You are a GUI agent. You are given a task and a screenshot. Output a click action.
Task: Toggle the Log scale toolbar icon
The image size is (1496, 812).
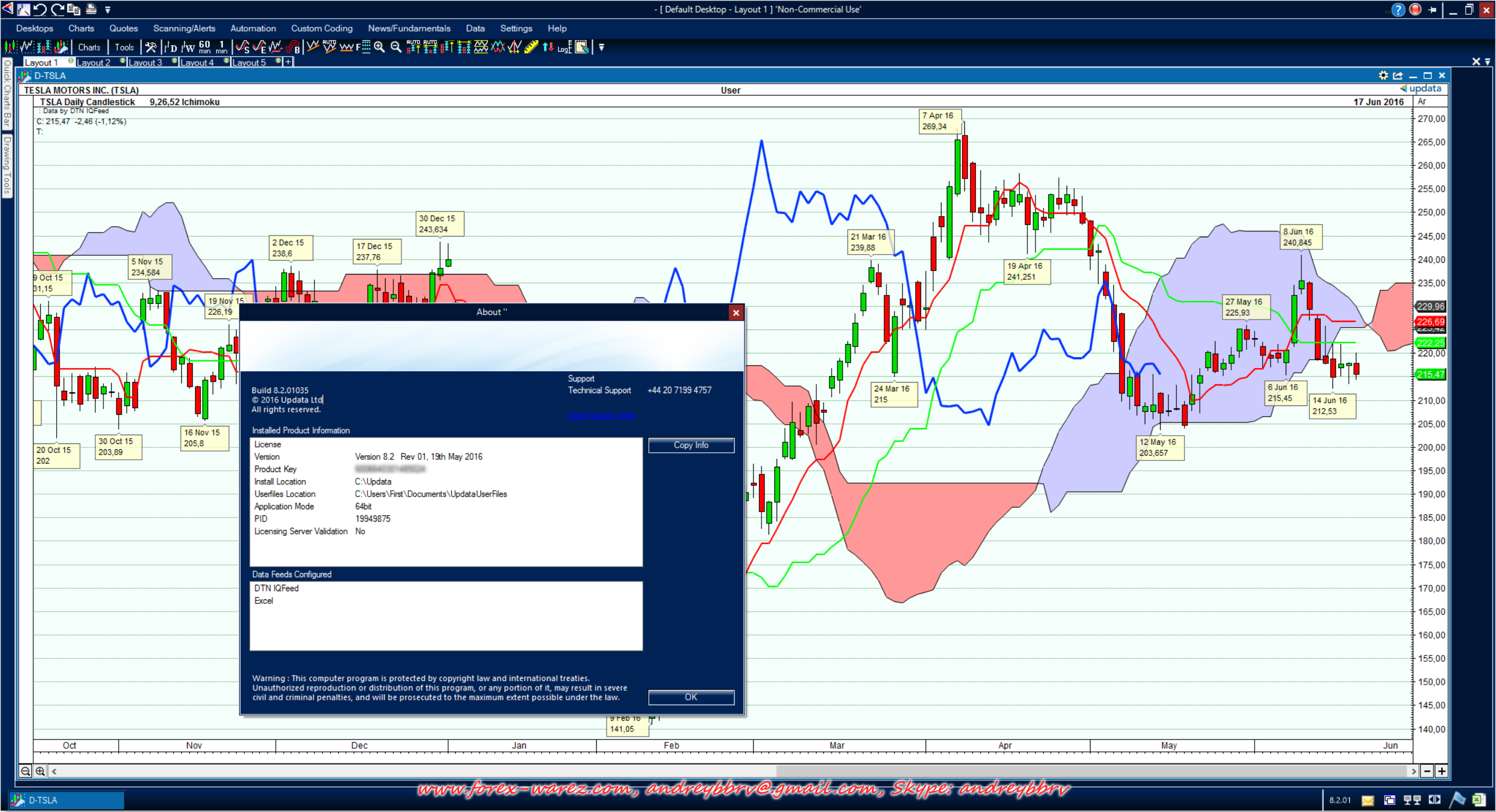564,47
